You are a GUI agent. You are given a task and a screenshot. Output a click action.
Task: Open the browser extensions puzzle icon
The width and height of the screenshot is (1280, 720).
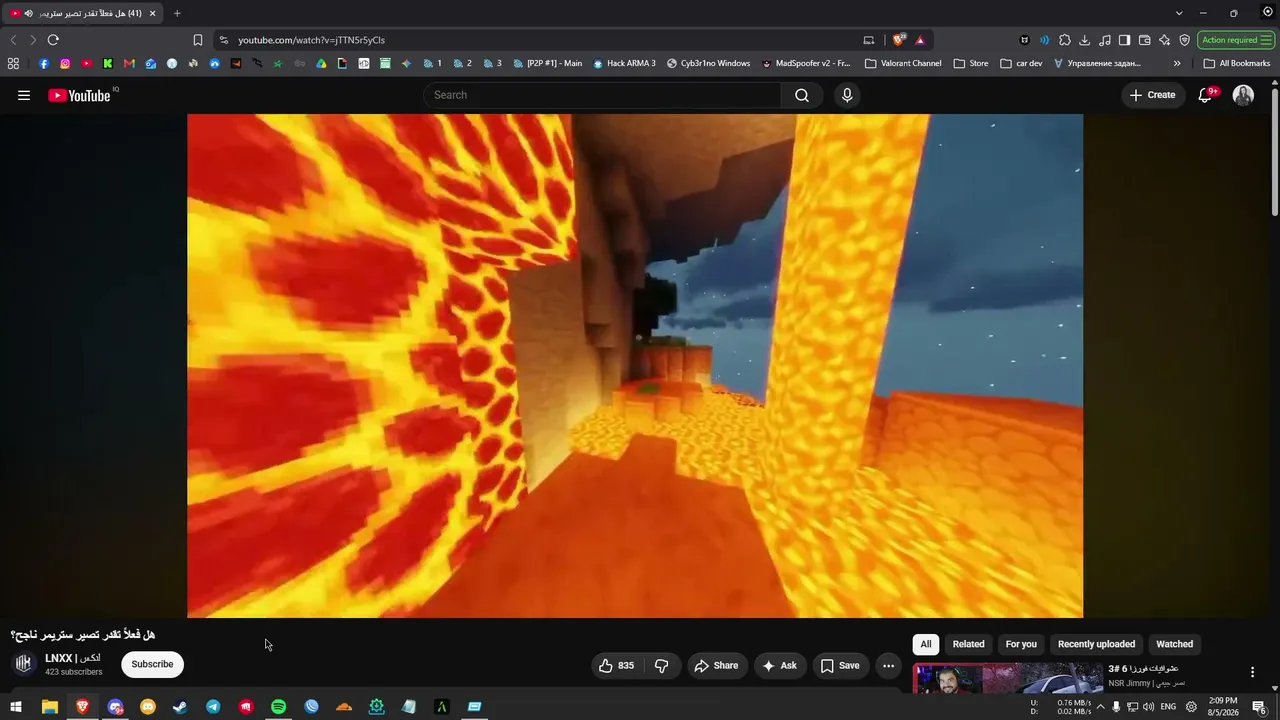[1064, 40]
